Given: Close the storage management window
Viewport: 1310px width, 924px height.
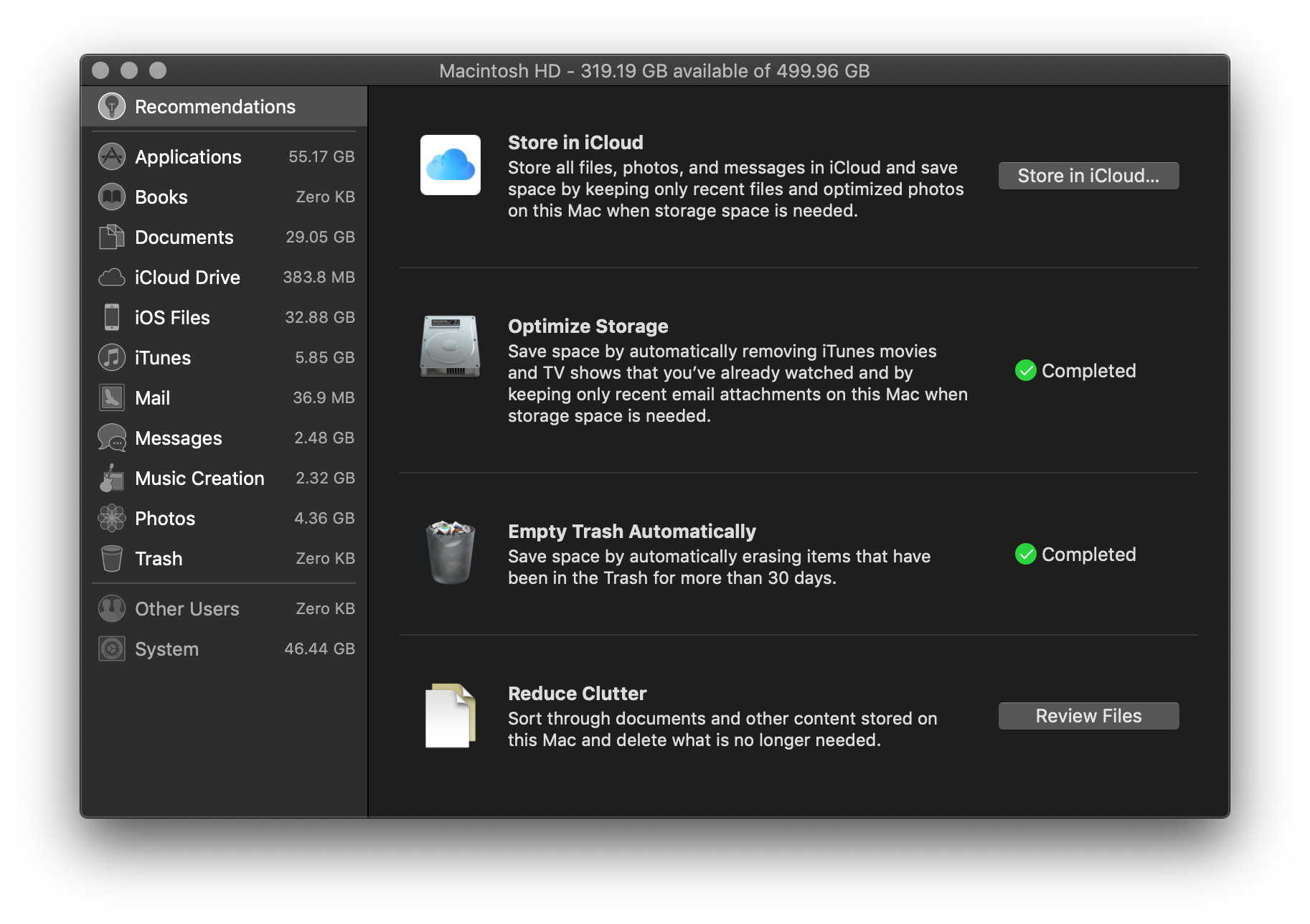Looking at the screenshot, I should tap(100, 70).
